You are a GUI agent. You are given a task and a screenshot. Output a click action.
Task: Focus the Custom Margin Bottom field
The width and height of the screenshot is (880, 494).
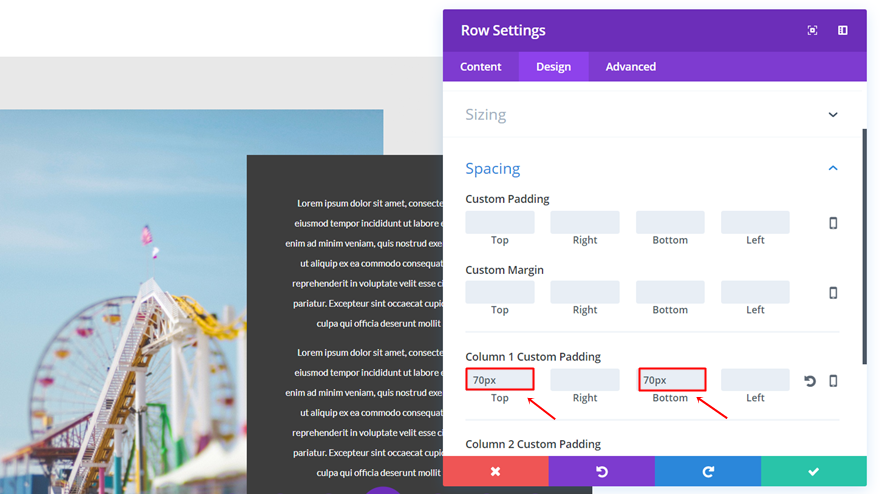point(670,292)
